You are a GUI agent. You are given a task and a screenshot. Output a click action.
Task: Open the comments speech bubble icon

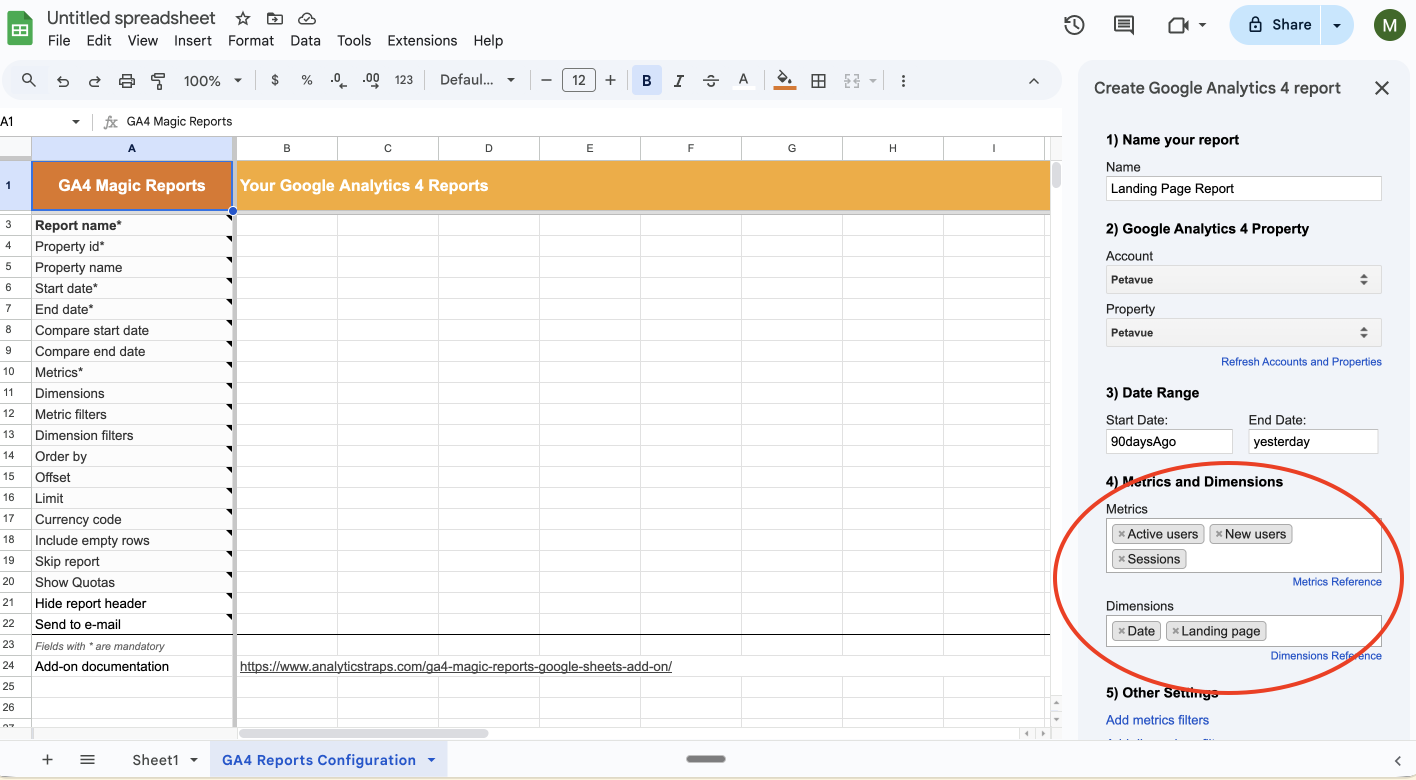coord(1124,25)
